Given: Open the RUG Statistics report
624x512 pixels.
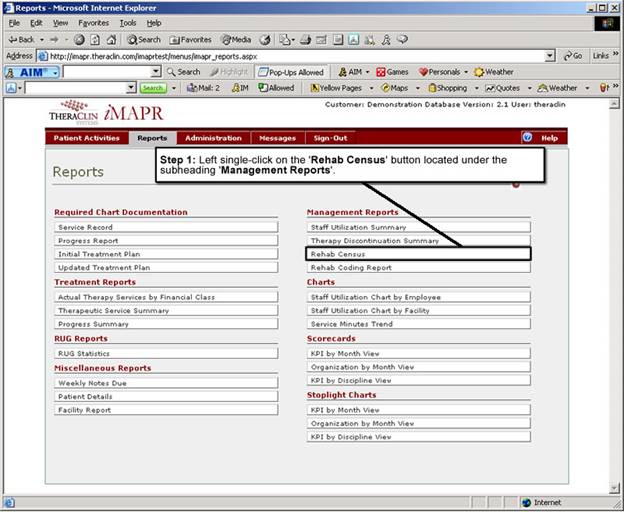Looking at the screenshot, I should pyautogui.click(x=165, y=353).
